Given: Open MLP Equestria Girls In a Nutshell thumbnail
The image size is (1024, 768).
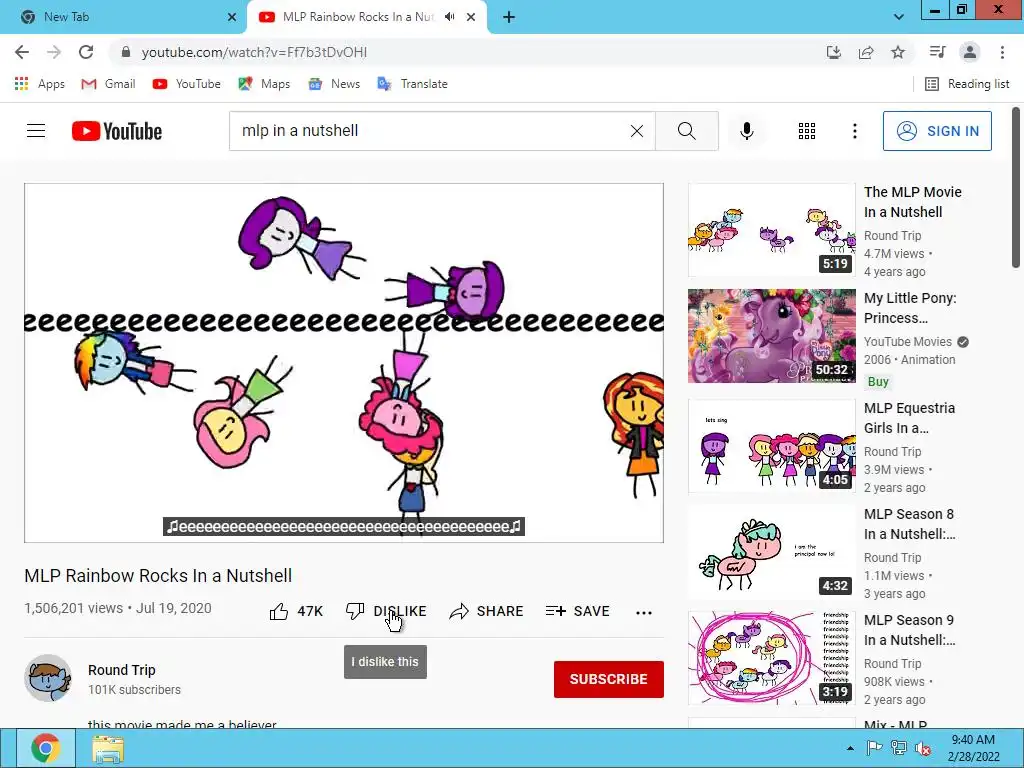Looking at the screenshot, I should point(771,445).
